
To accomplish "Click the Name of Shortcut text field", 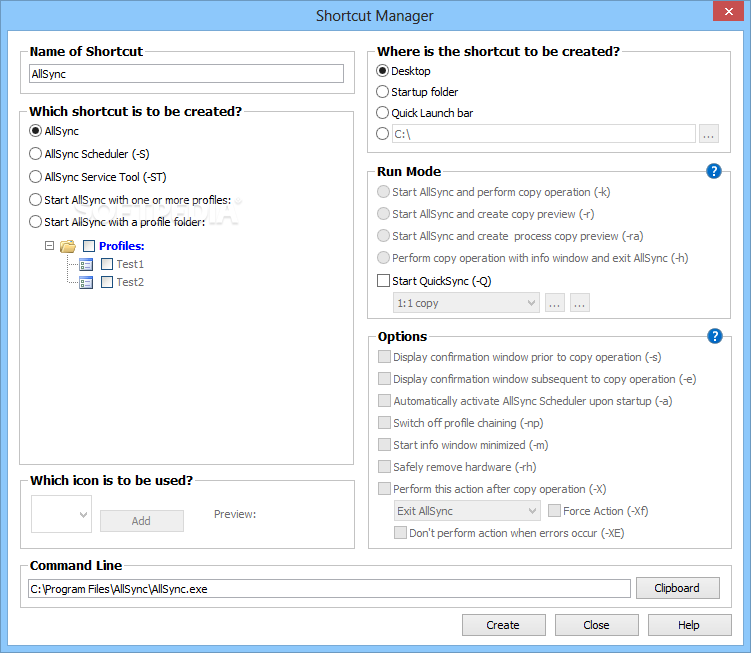I will click(186, 74).
